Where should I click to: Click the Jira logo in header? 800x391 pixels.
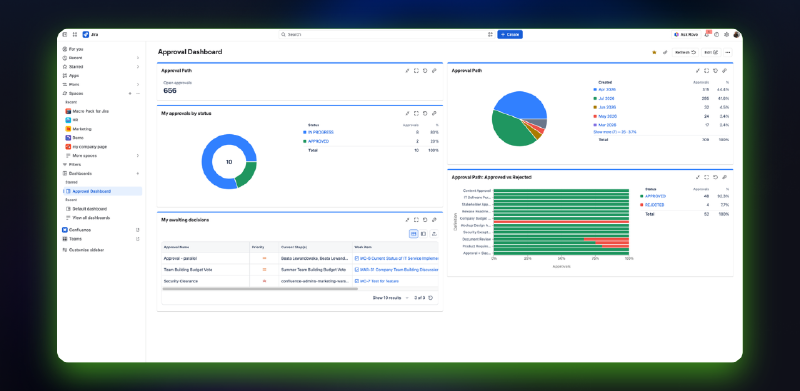86,35
